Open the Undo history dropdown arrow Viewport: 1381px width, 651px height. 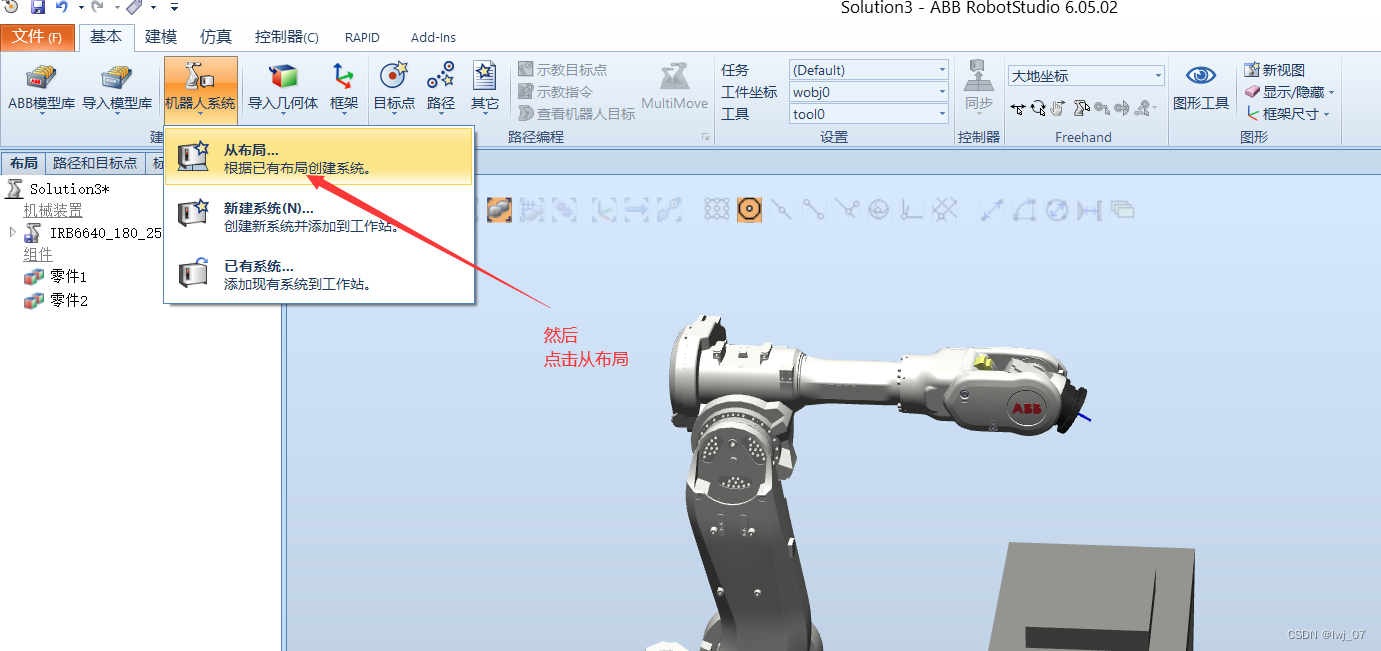pyautogui.click(x=80, y=8)
